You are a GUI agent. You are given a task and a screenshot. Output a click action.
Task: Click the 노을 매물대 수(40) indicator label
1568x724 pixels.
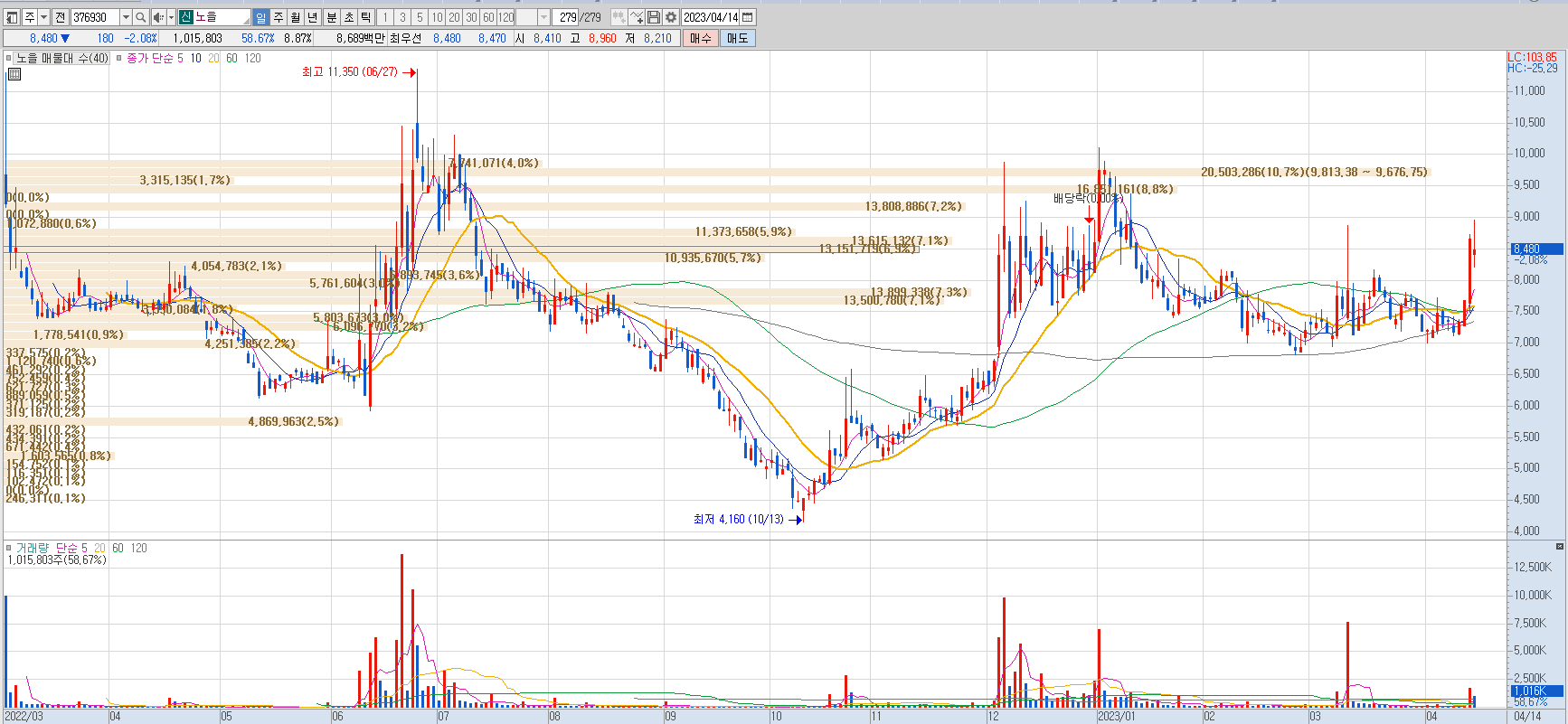(x=62, y=58)
